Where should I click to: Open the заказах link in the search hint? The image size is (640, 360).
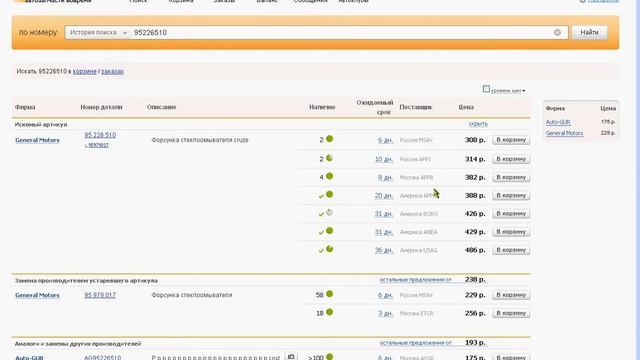(112, 71)
